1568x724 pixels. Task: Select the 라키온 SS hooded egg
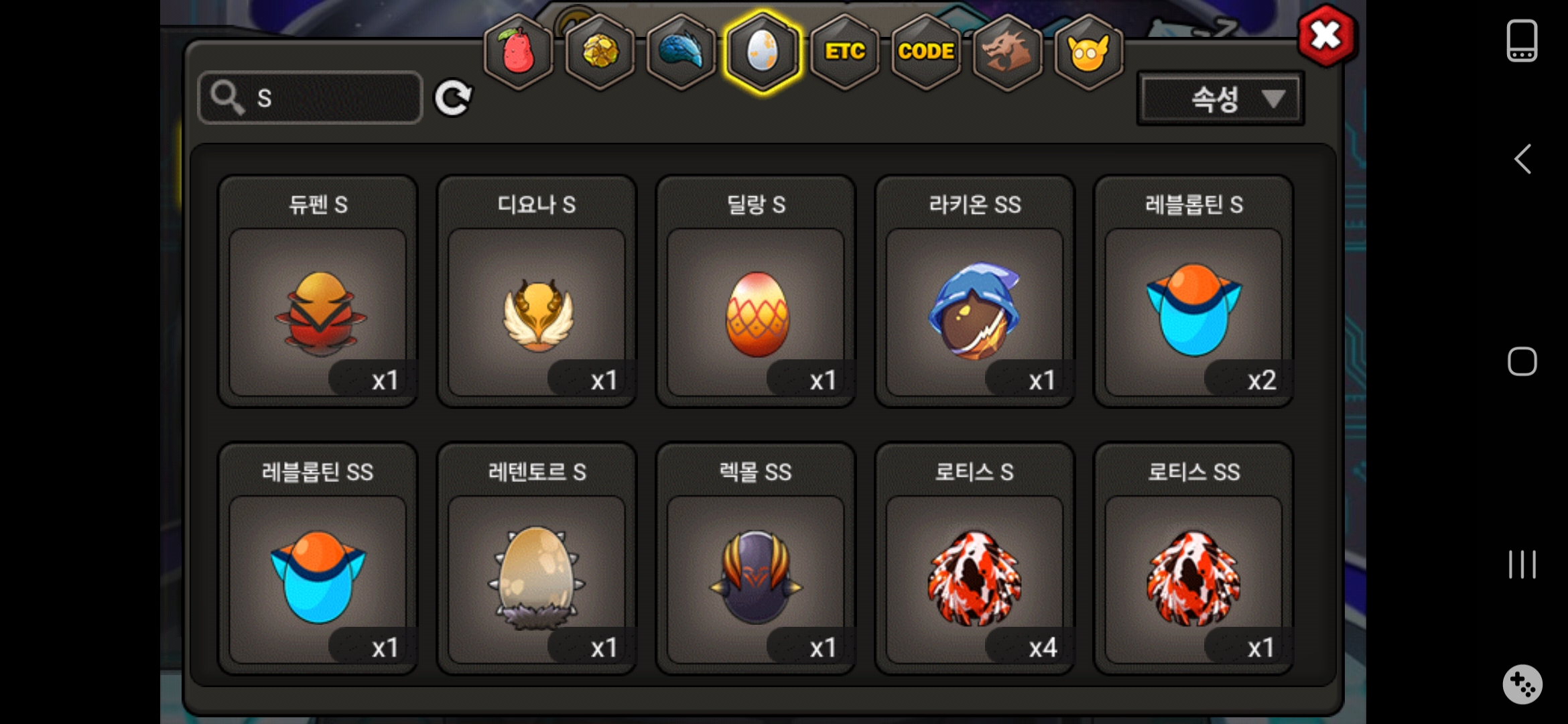pyautogui.click(x=975, y=291)
